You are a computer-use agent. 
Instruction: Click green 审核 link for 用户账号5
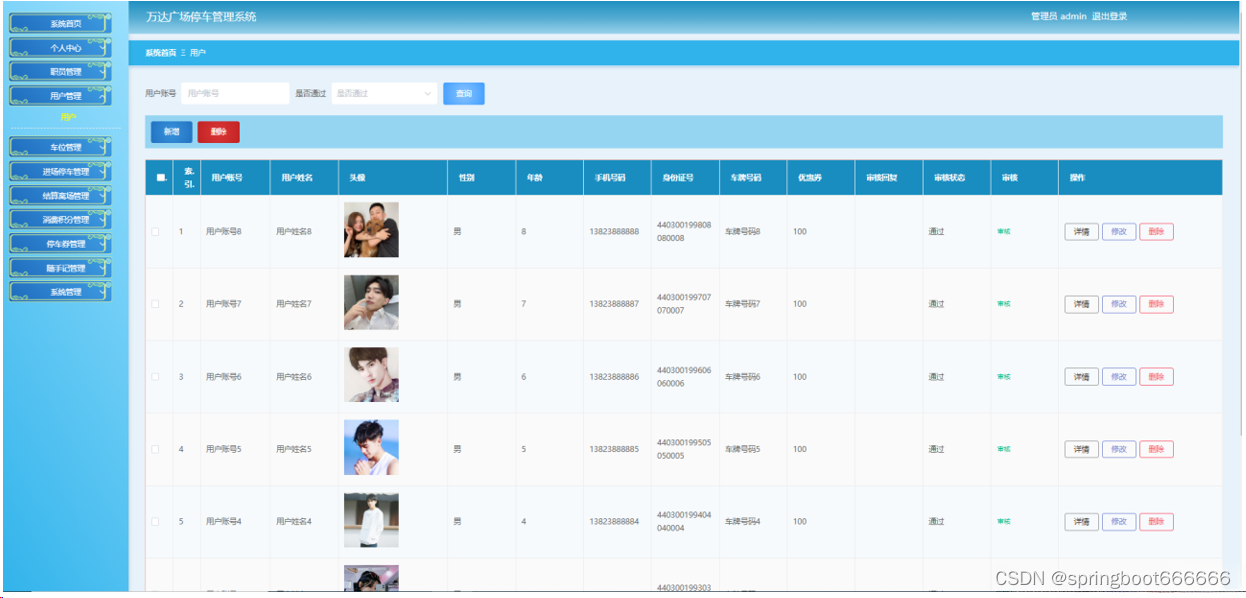pyautogui.click(x=1003, y=449)
